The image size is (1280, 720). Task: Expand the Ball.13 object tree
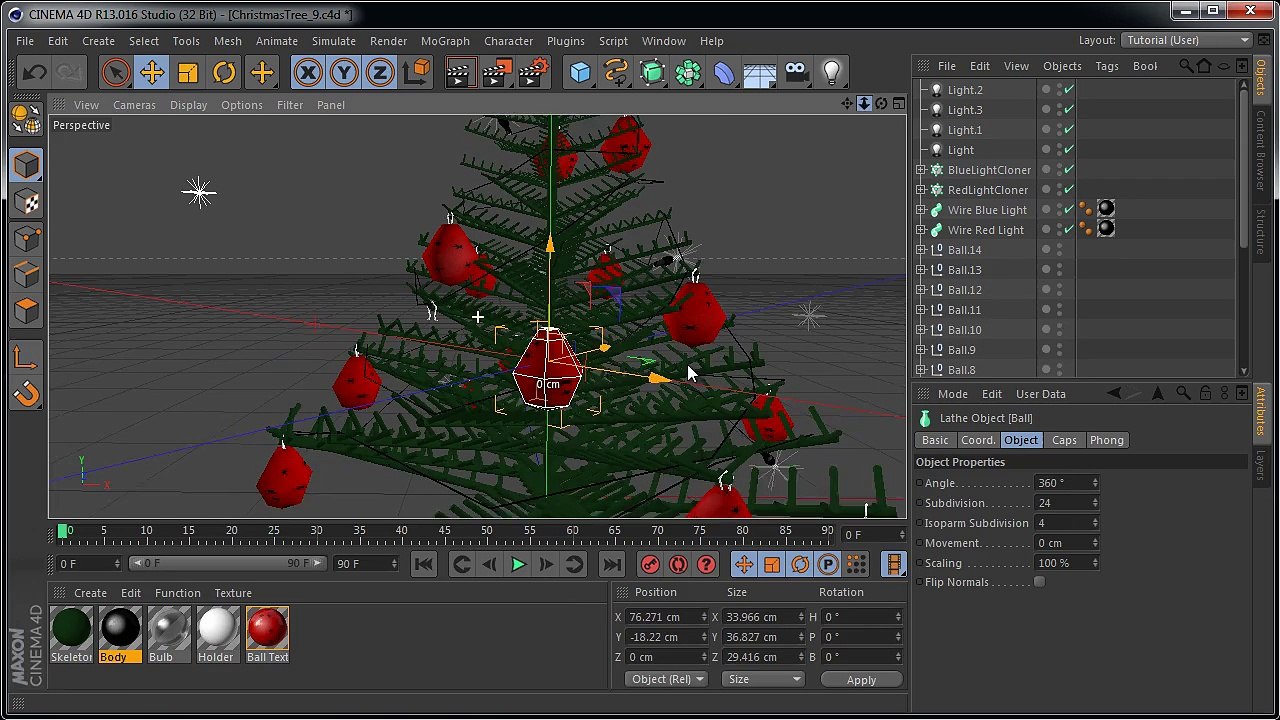click(921, 270)
